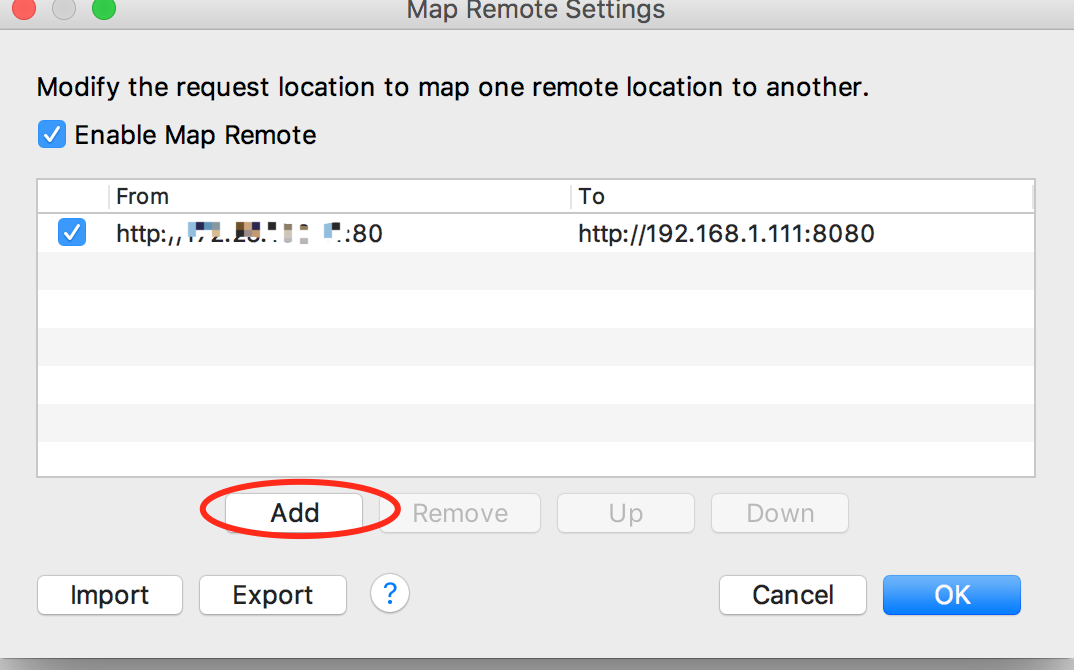Click the Map Remote Settings title bar text
1074x670 pixels.
coord(536,11)
